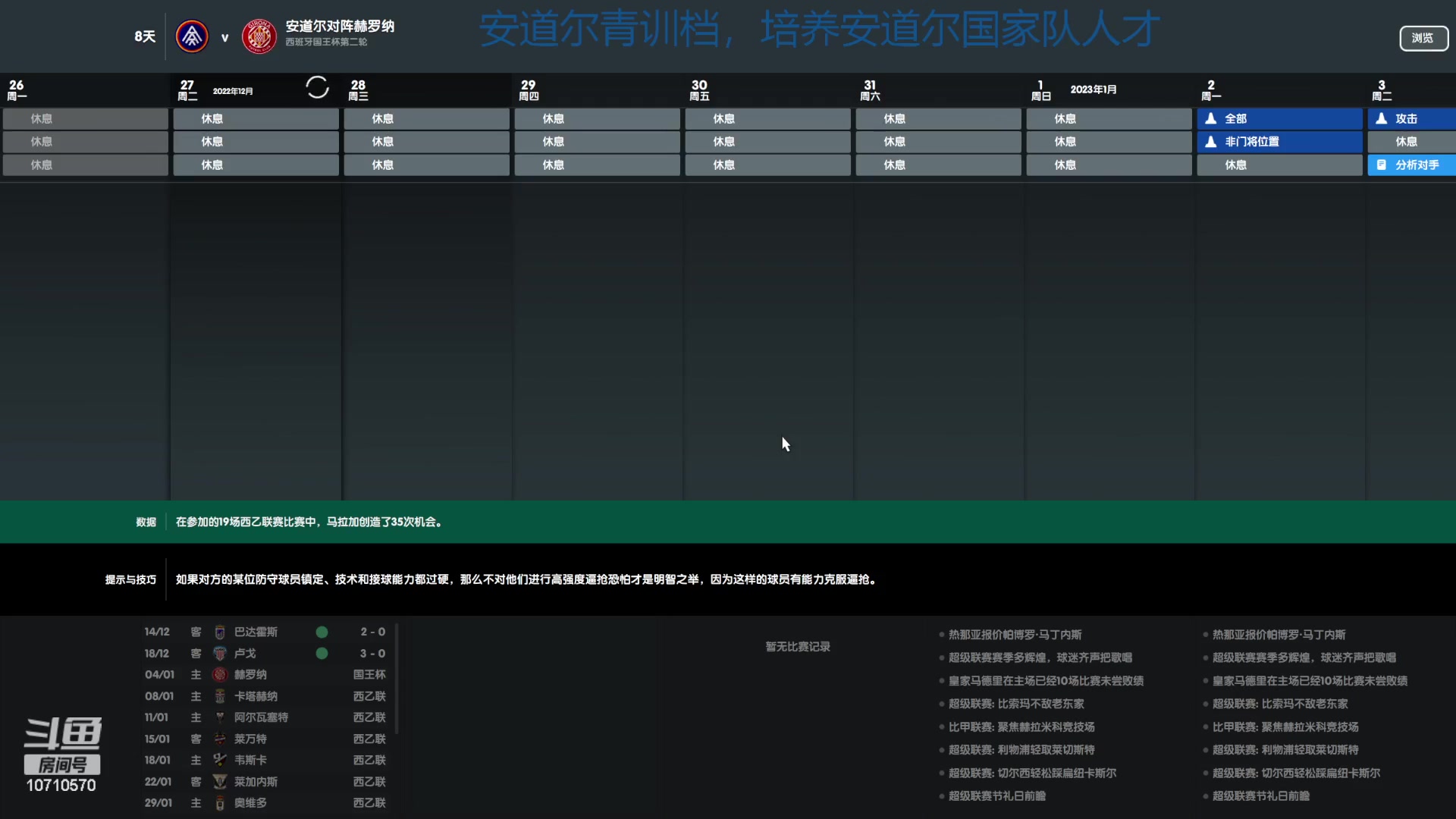The image size is (1456, 819).
Task: Click the 莱万特 team crest
Action: (220, 739)
